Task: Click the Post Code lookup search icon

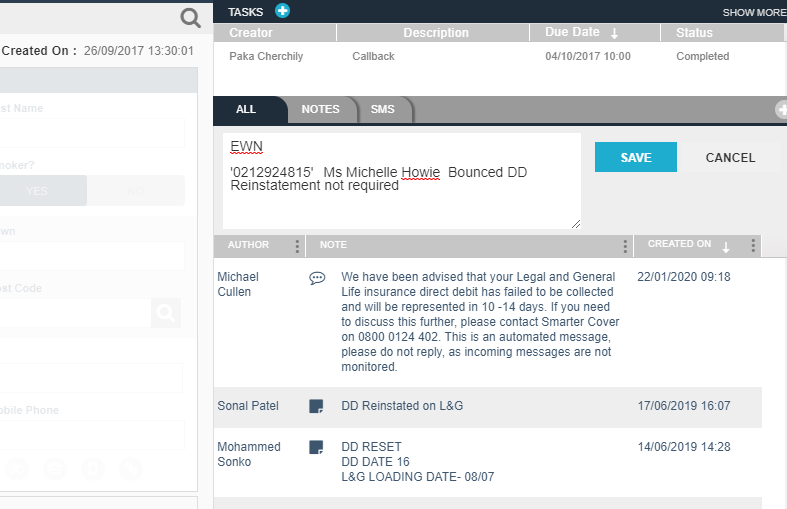Action: click(166, 314)
